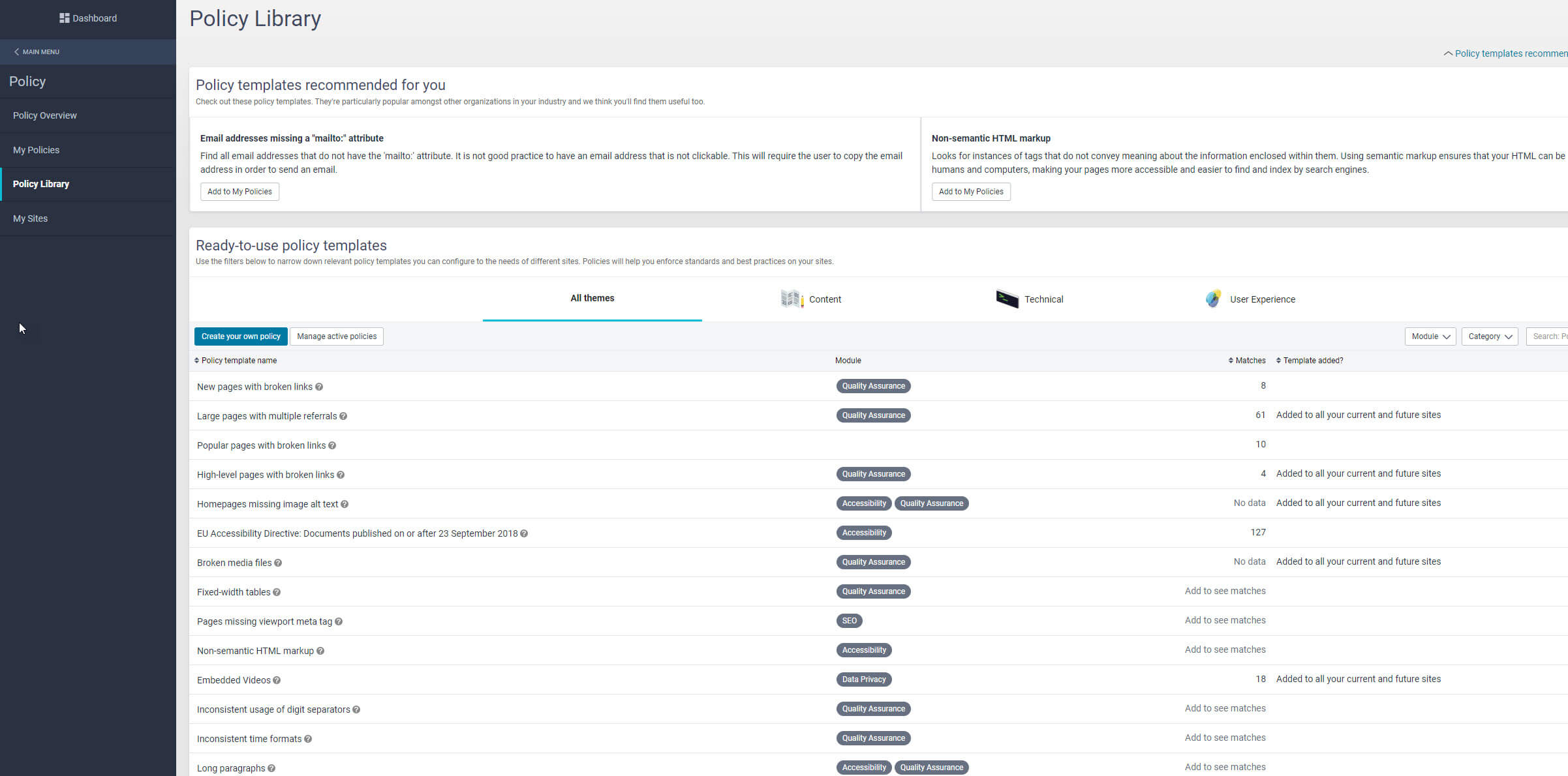Click the Content theme icon
This screenshot has width=1568, height=776.
pos(792,299)
